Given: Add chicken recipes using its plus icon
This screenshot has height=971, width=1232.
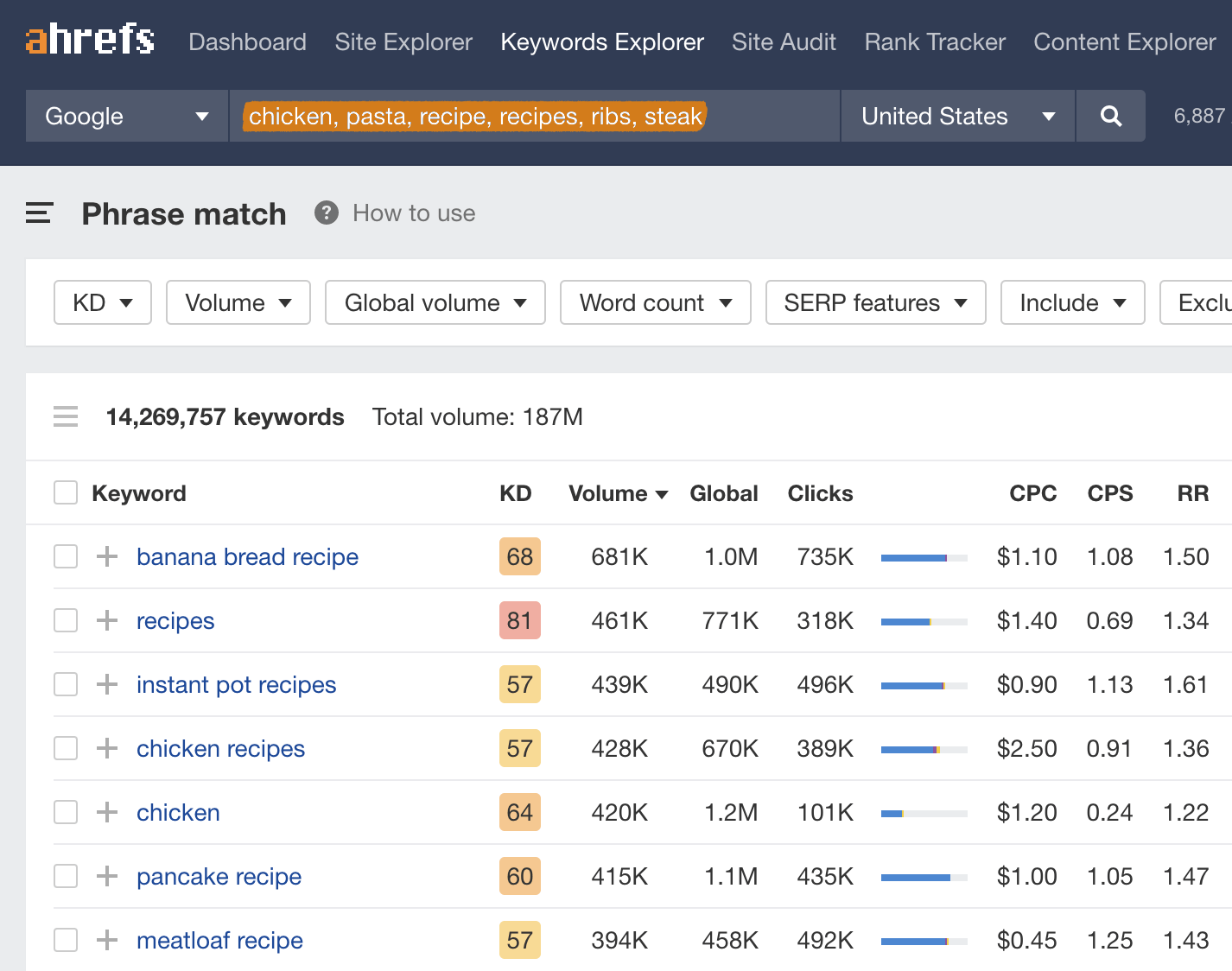Looking at the screenshot, I should 107,748.
